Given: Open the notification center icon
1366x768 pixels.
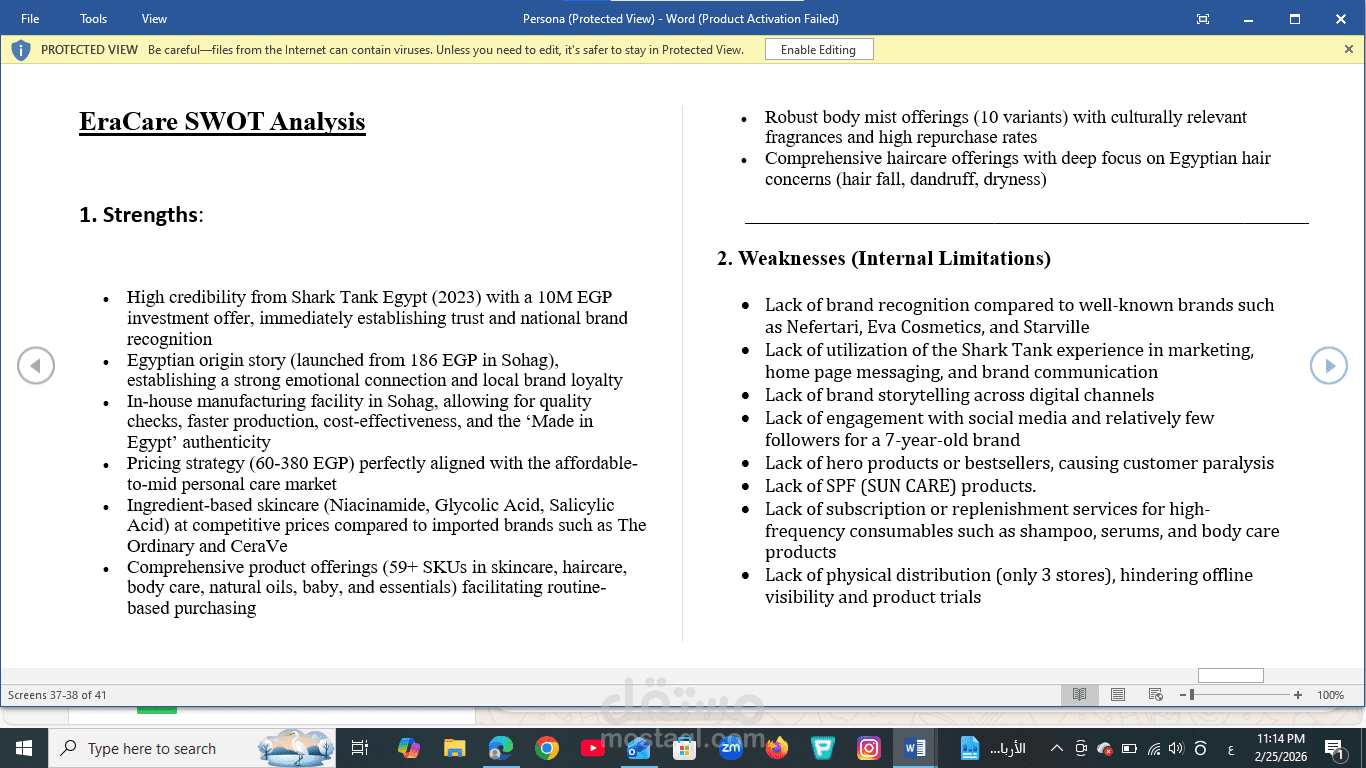Looking at the screenshot, I should (x=1334, y=748).
